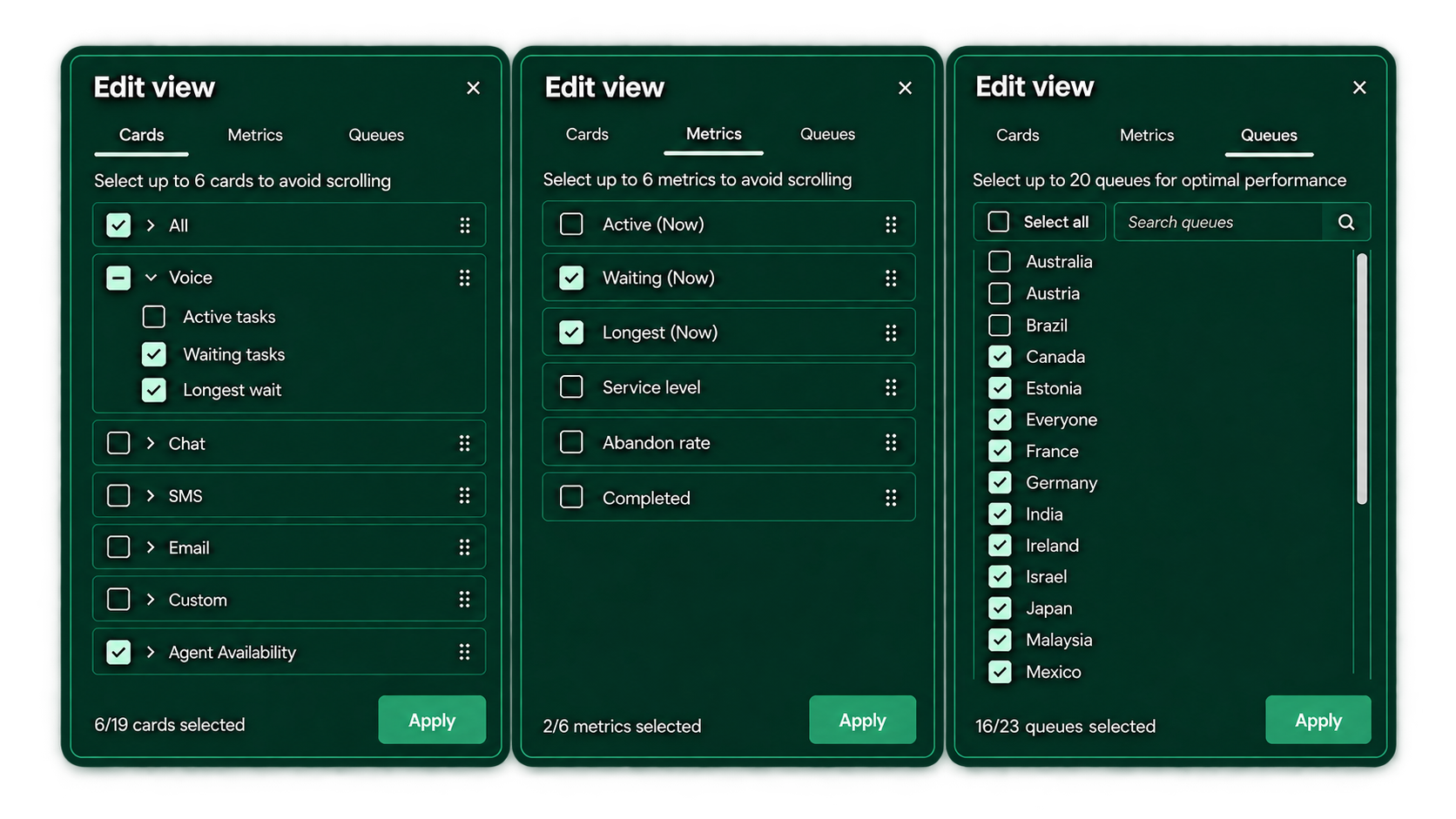Click the Everyone queue label
Image resolution: width=1456 pixels, height=819 pixels.
click(x=1061, y=420)
